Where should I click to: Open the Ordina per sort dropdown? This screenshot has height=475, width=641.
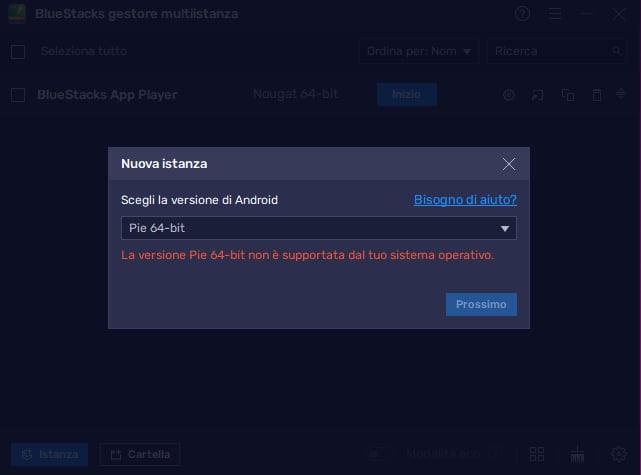coord(418,51)
